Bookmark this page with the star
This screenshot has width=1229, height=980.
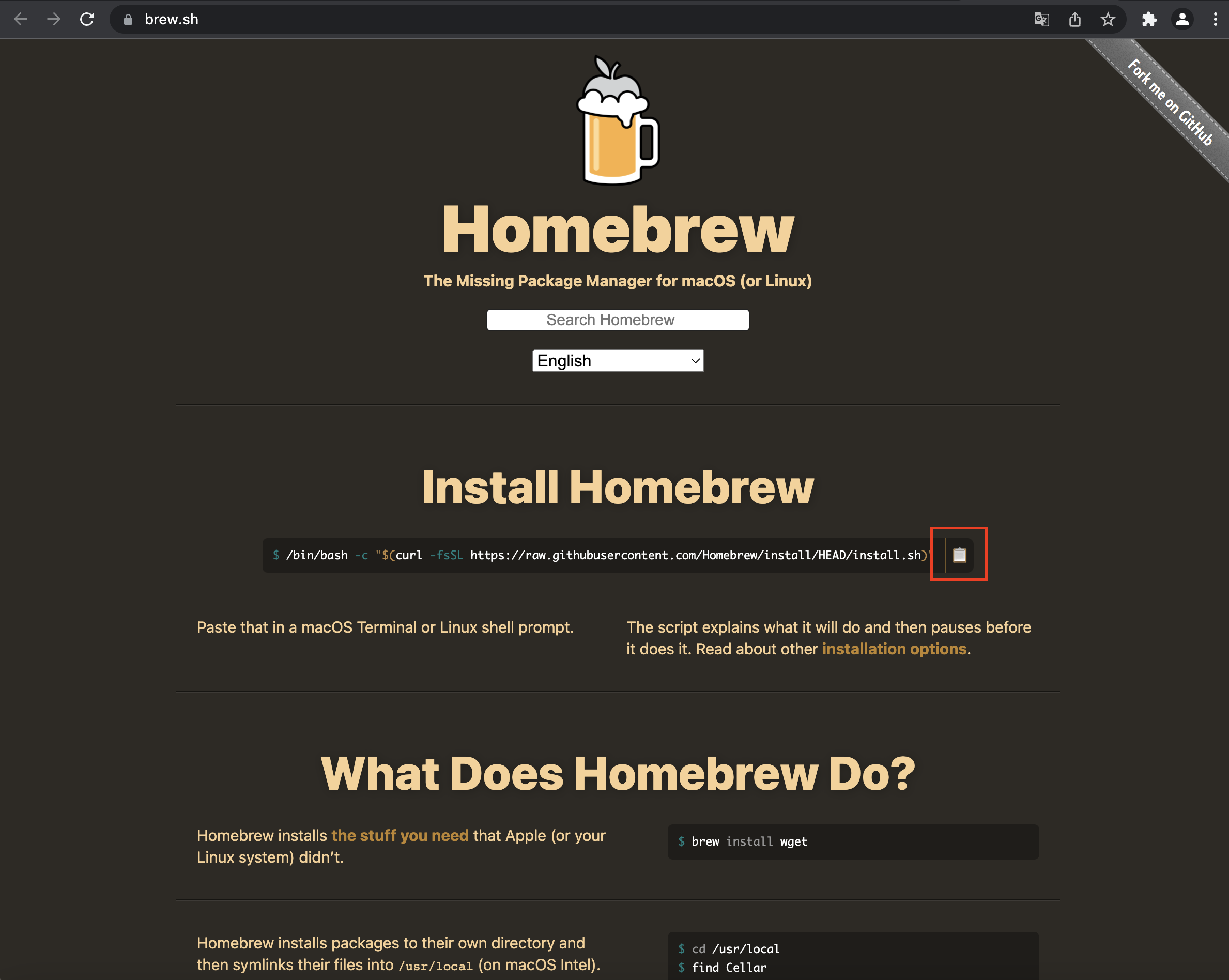tap(1108, 20)
